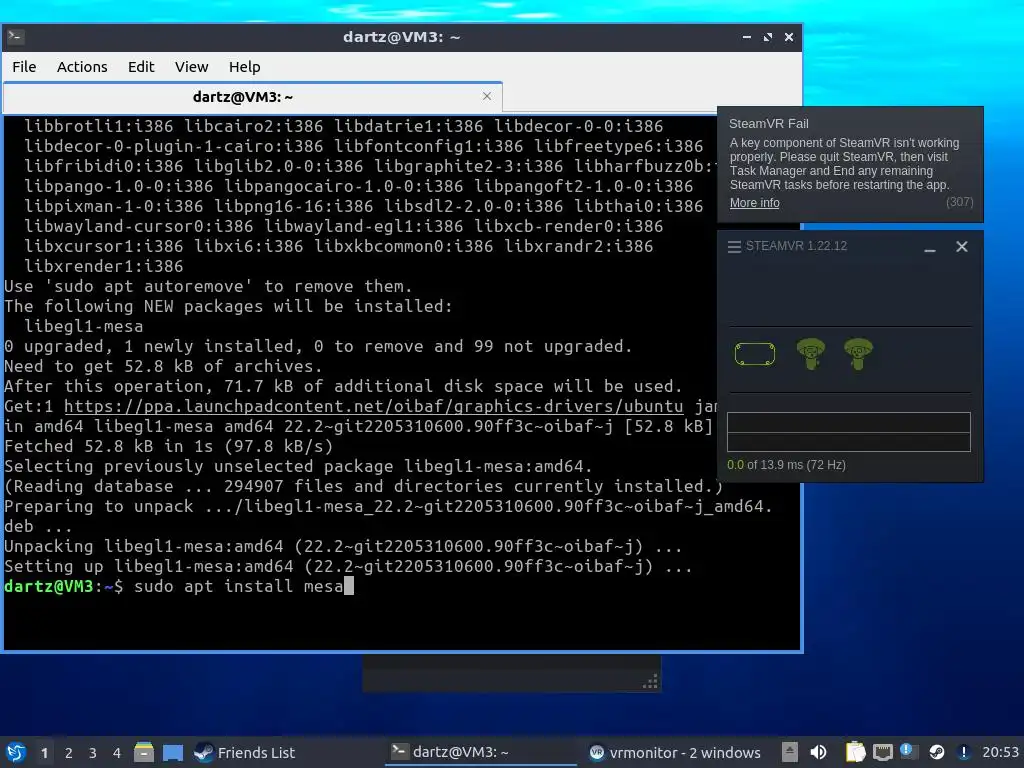Viewport: 1024px width, 768px height.
Task: Open the Edit menu
Action: (140, 67)
